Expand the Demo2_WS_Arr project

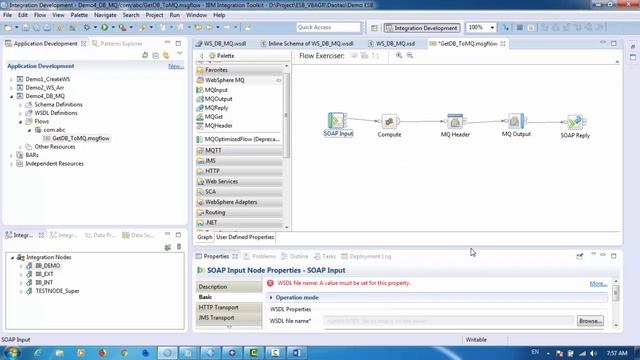tap(11, 88)
